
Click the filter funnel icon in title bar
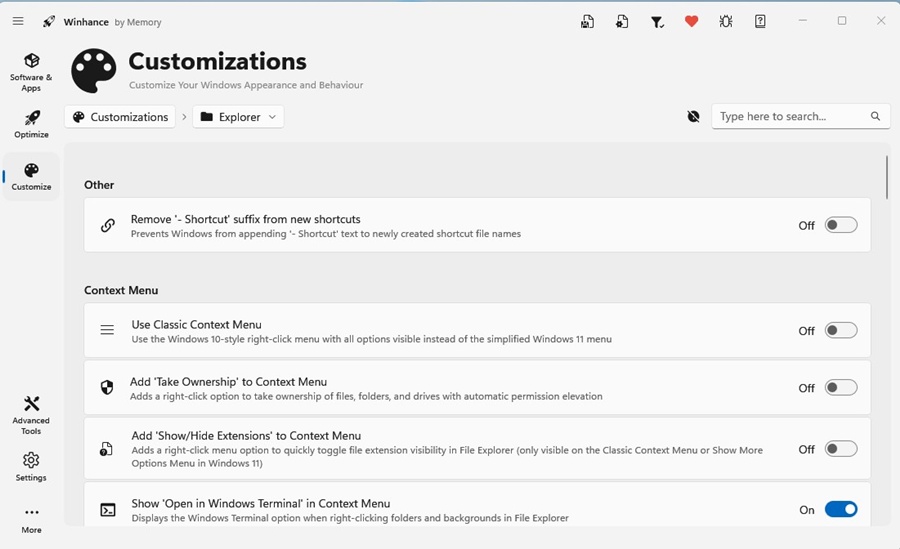(x=657, y=21)
